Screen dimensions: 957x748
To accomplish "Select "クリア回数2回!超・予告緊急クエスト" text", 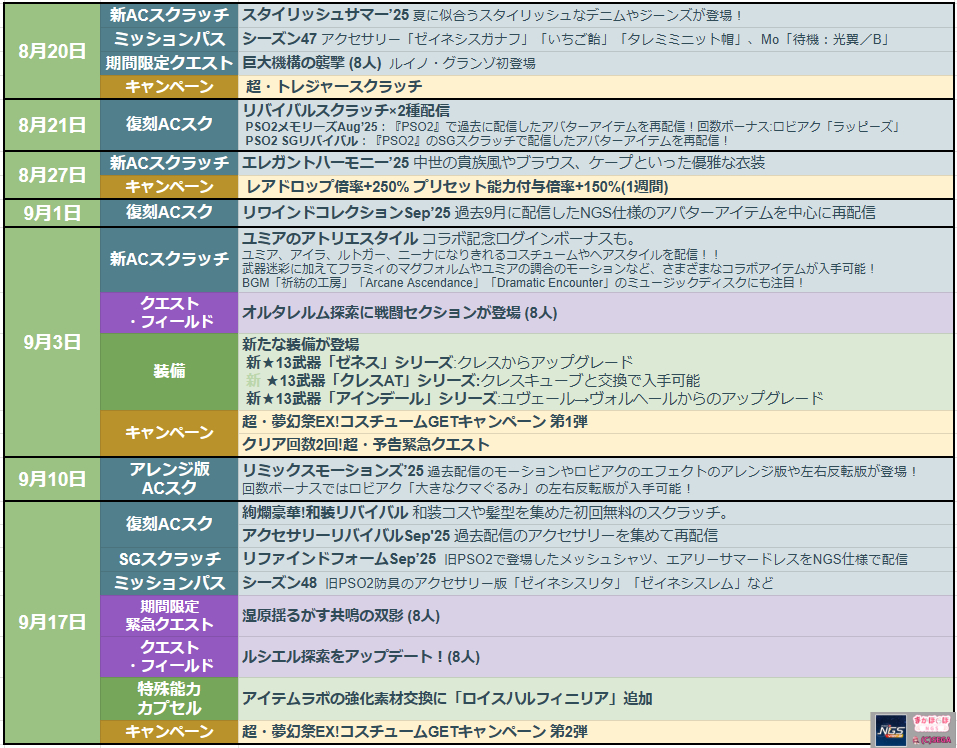I will pyautogui.click(x=366, y=444).
